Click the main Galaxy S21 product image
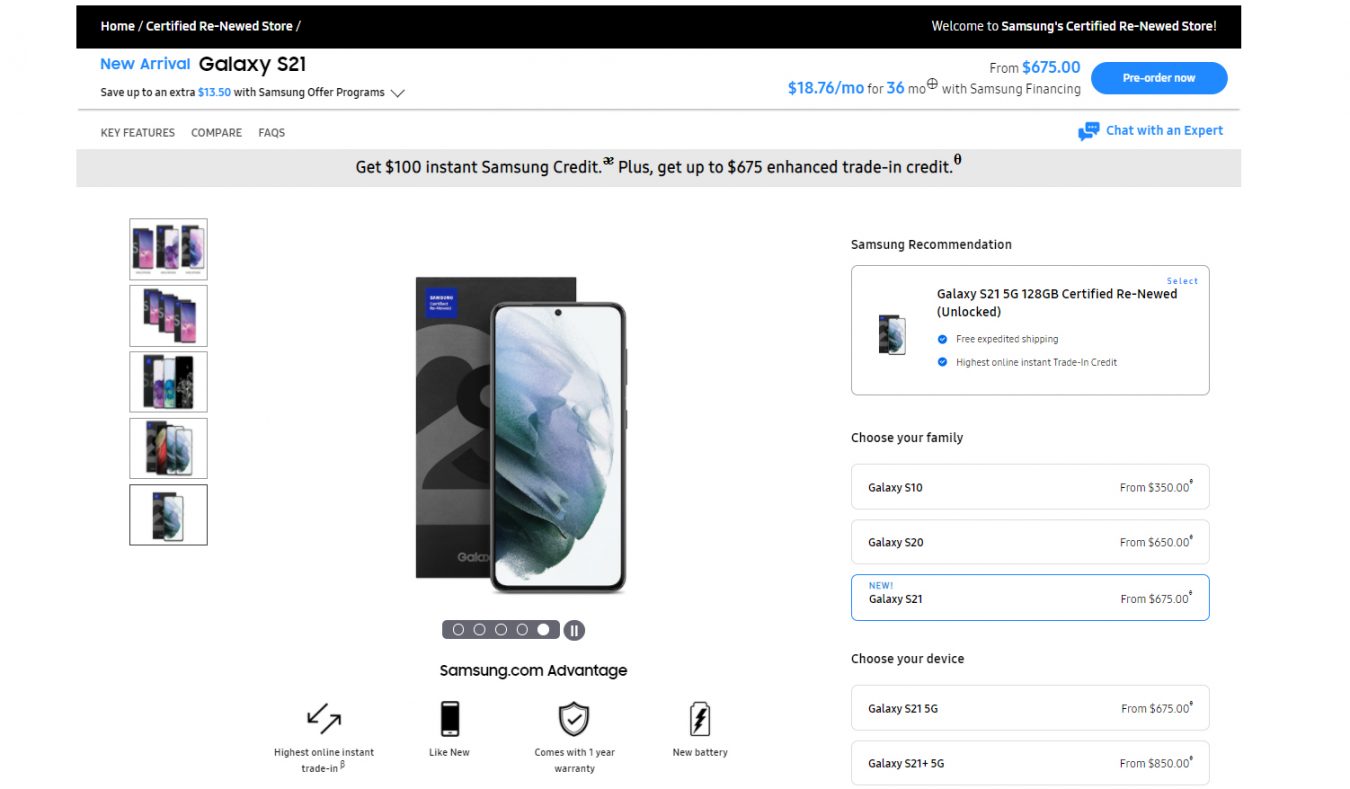This screenshot has height=789, width=1350. click(521, 434)
